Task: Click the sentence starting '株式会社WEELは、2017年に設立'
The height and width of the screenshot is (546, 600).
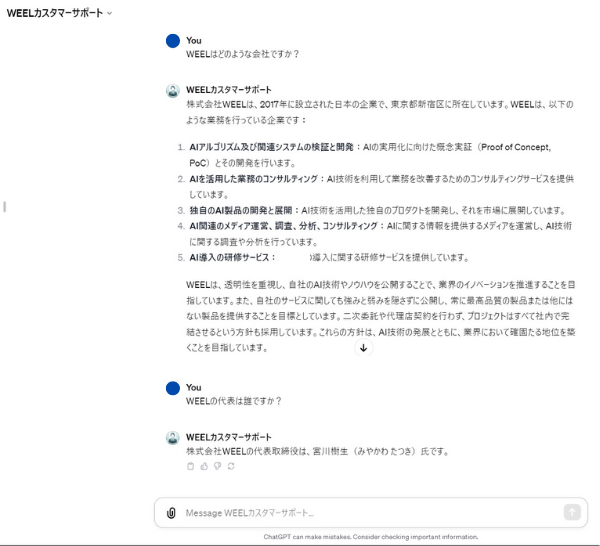Action: tap(380, 112)
